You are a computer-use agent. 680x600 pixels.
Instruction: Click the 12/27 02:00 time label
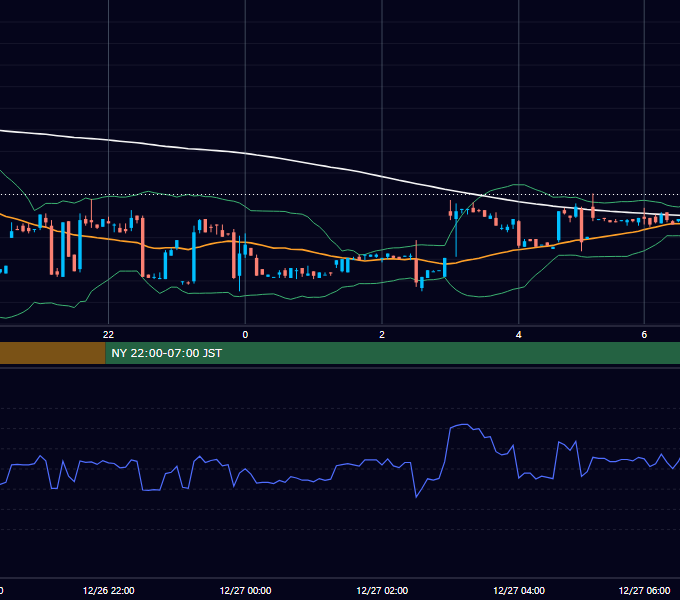(382, 590)
